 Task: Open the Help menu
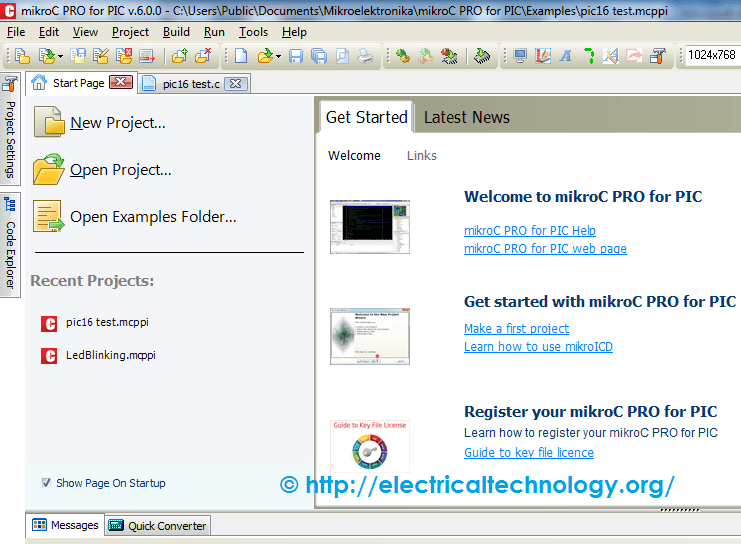coord(294,32)
